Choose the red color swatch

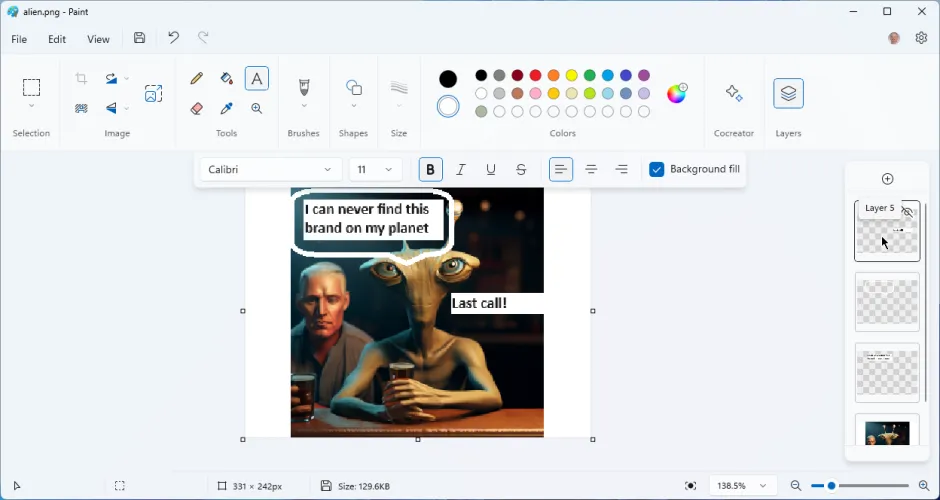(536, 75)
